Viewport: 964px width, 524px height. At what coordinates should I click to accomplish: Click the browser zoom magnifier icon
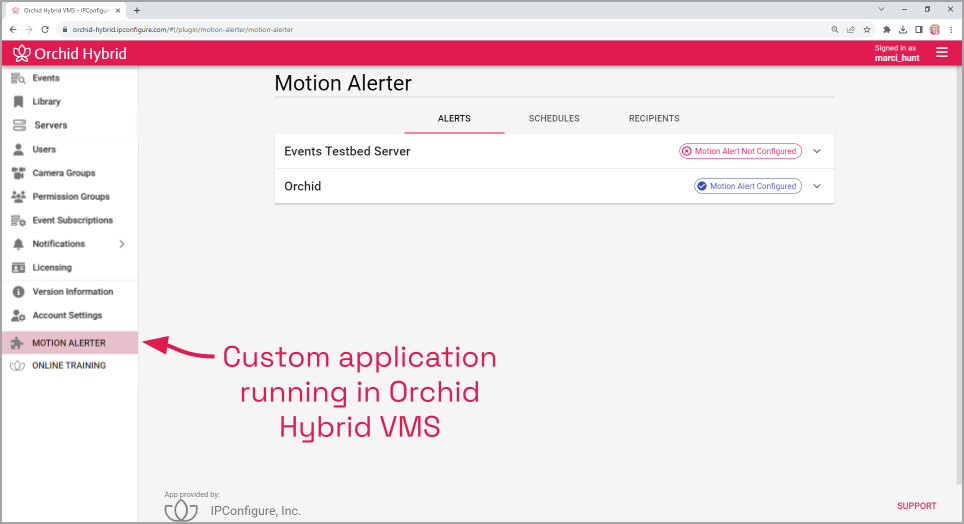click(835, 30)
